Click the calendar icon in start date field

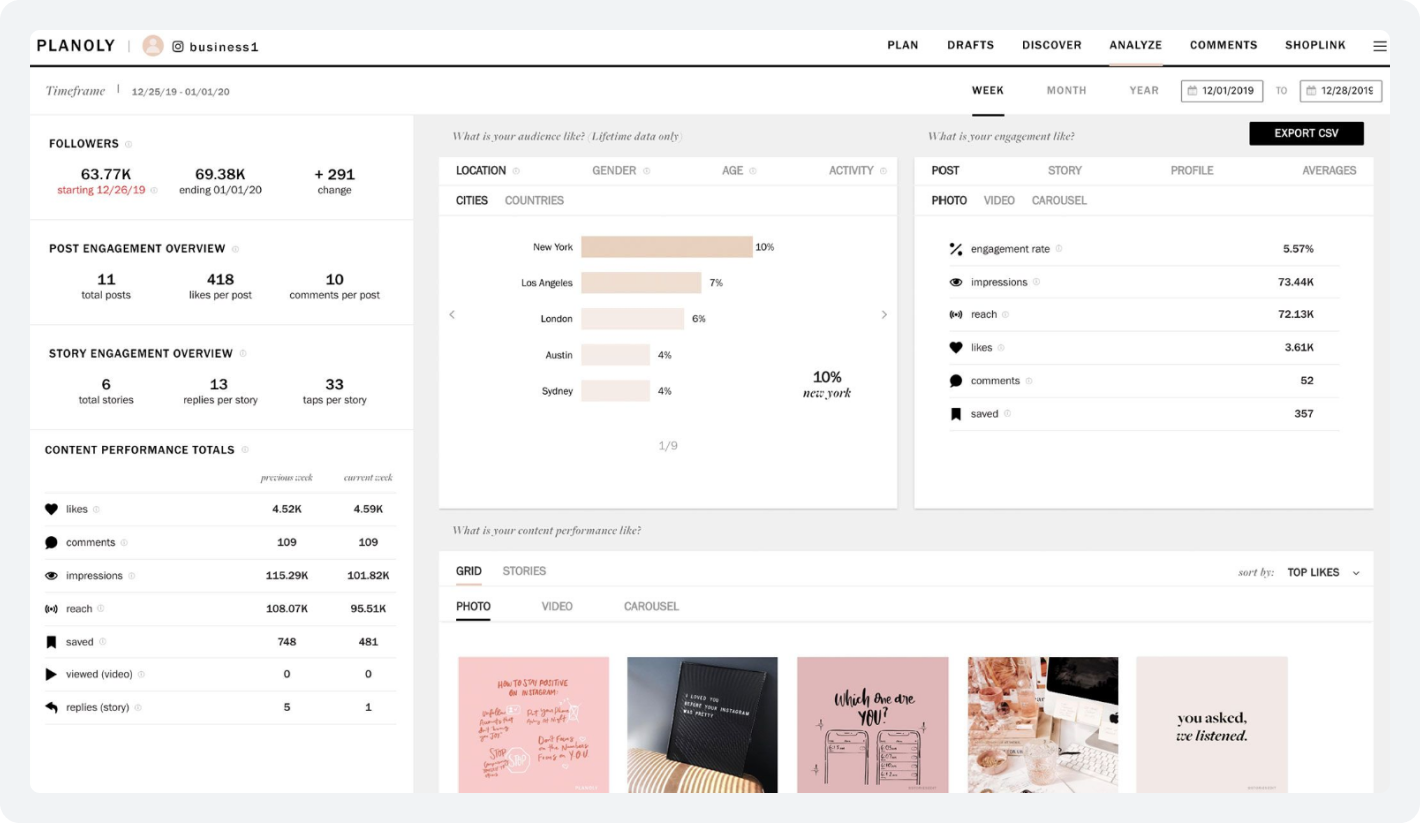1192,91
